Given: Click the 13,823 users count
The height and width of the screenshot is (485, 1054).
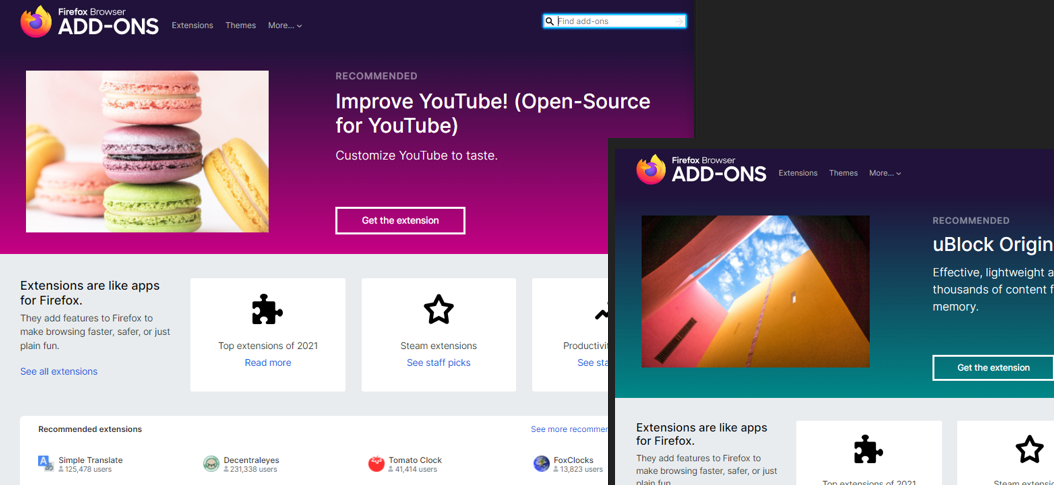Looking at the screenshot, I should click(x=578, y=470).
